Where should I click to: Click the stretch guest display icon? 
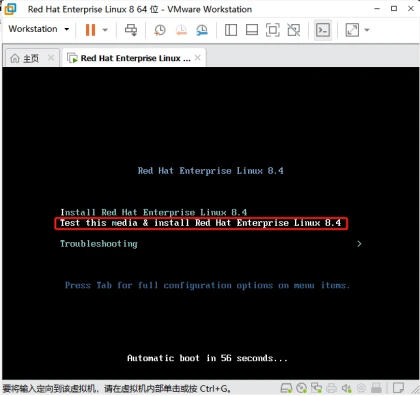352,30
